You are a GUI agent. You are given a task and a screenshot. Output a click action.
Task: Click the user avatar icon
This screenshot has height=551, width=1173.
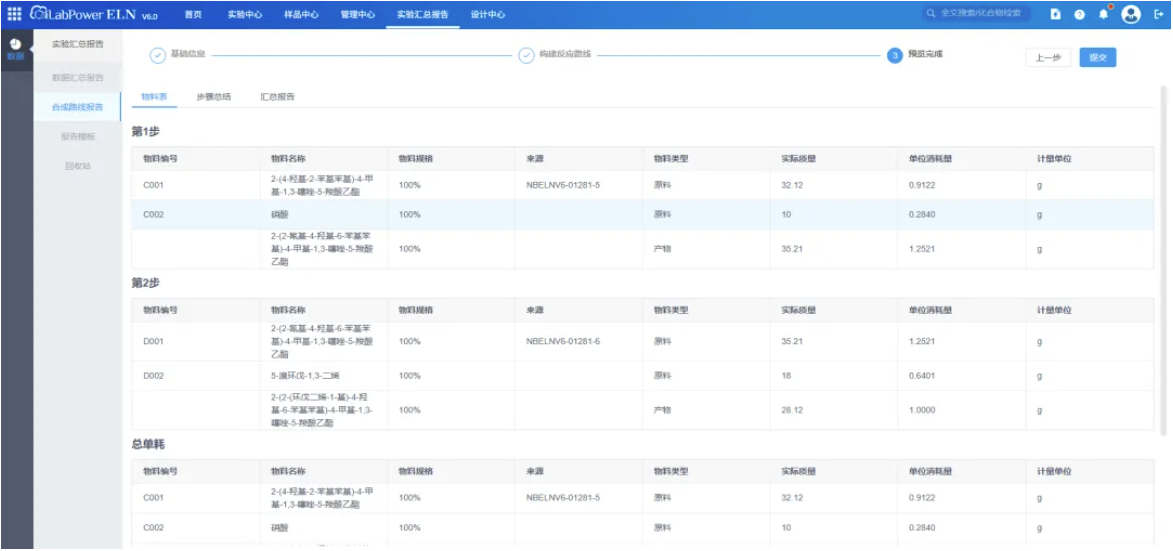coord(1130,14)
